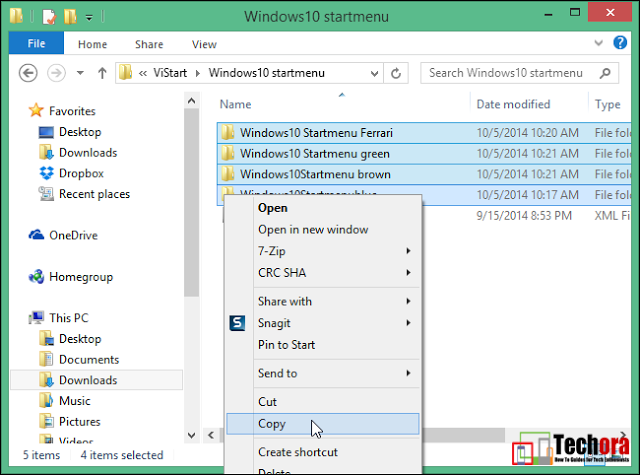Click horizontal scrollbar left arrow
This screenshot has height=475, width=640.
(x=211, y=435)
